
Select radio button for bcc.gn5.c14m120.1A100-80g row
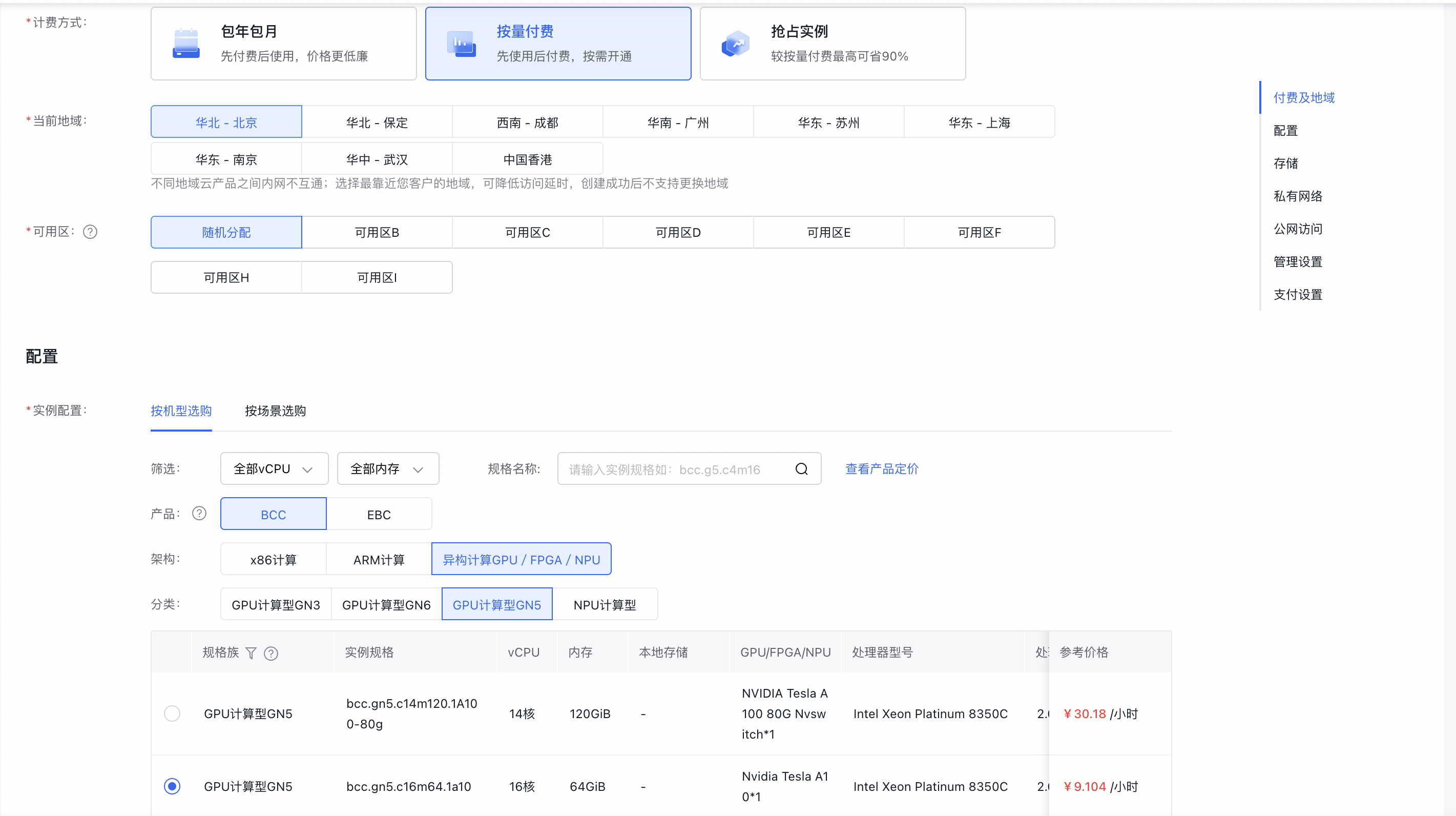tap(172, 713)
